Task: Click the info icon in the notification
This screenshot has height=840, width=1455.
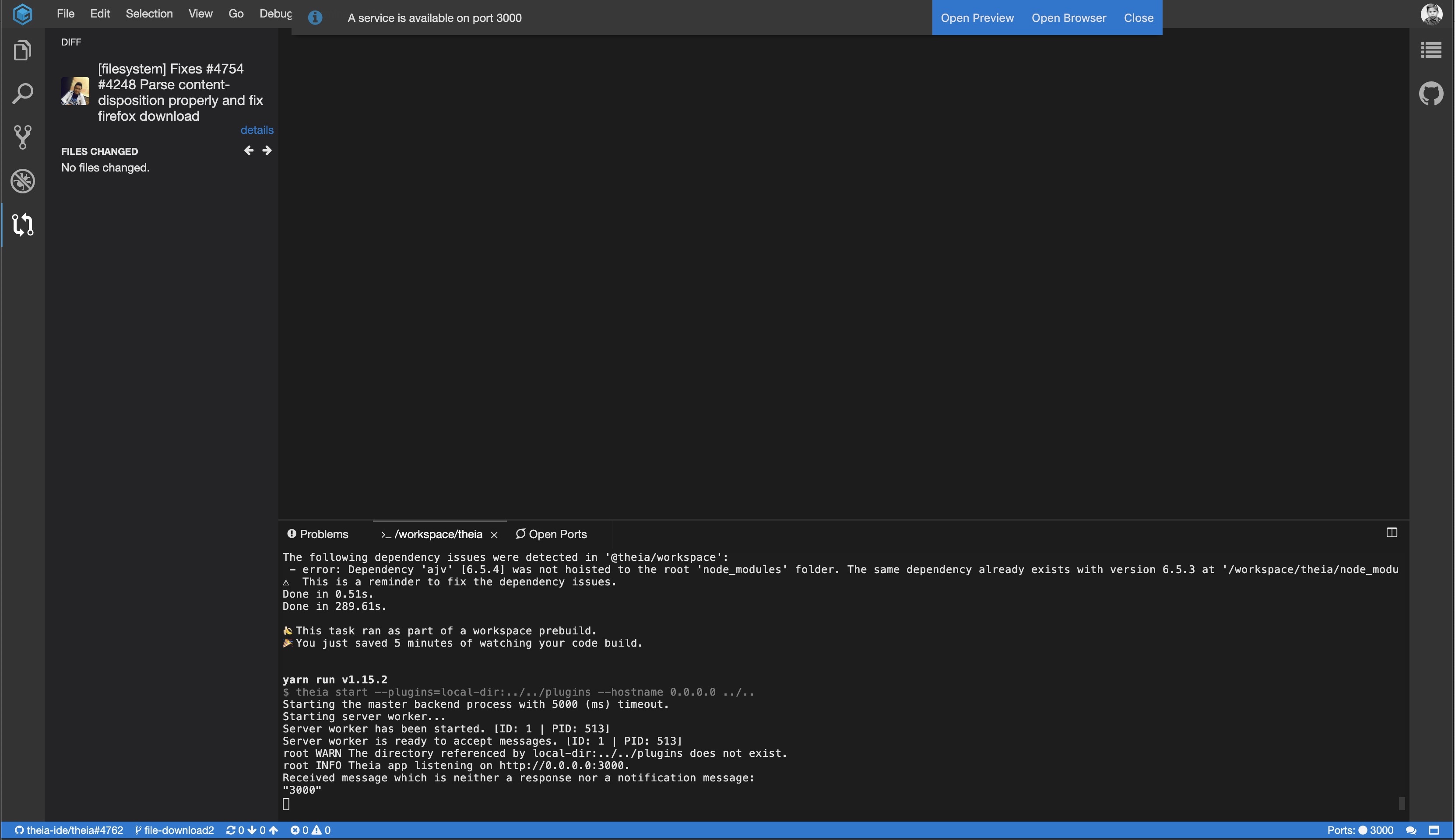Action: click(x=315, y=18)
